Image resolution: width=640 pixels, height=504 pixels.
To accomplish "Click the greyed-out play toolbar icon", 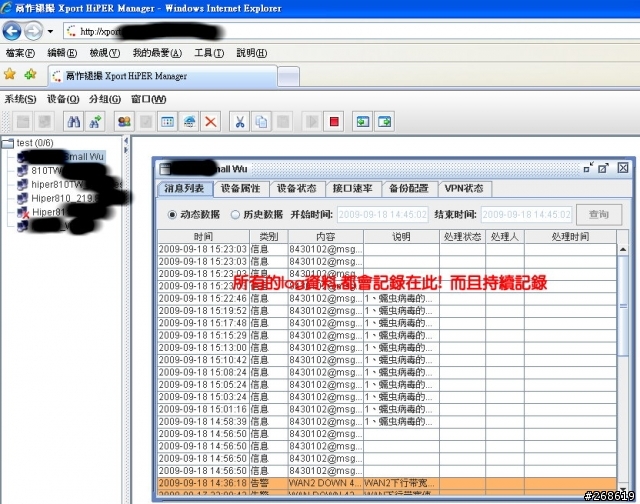I will 312,122.
